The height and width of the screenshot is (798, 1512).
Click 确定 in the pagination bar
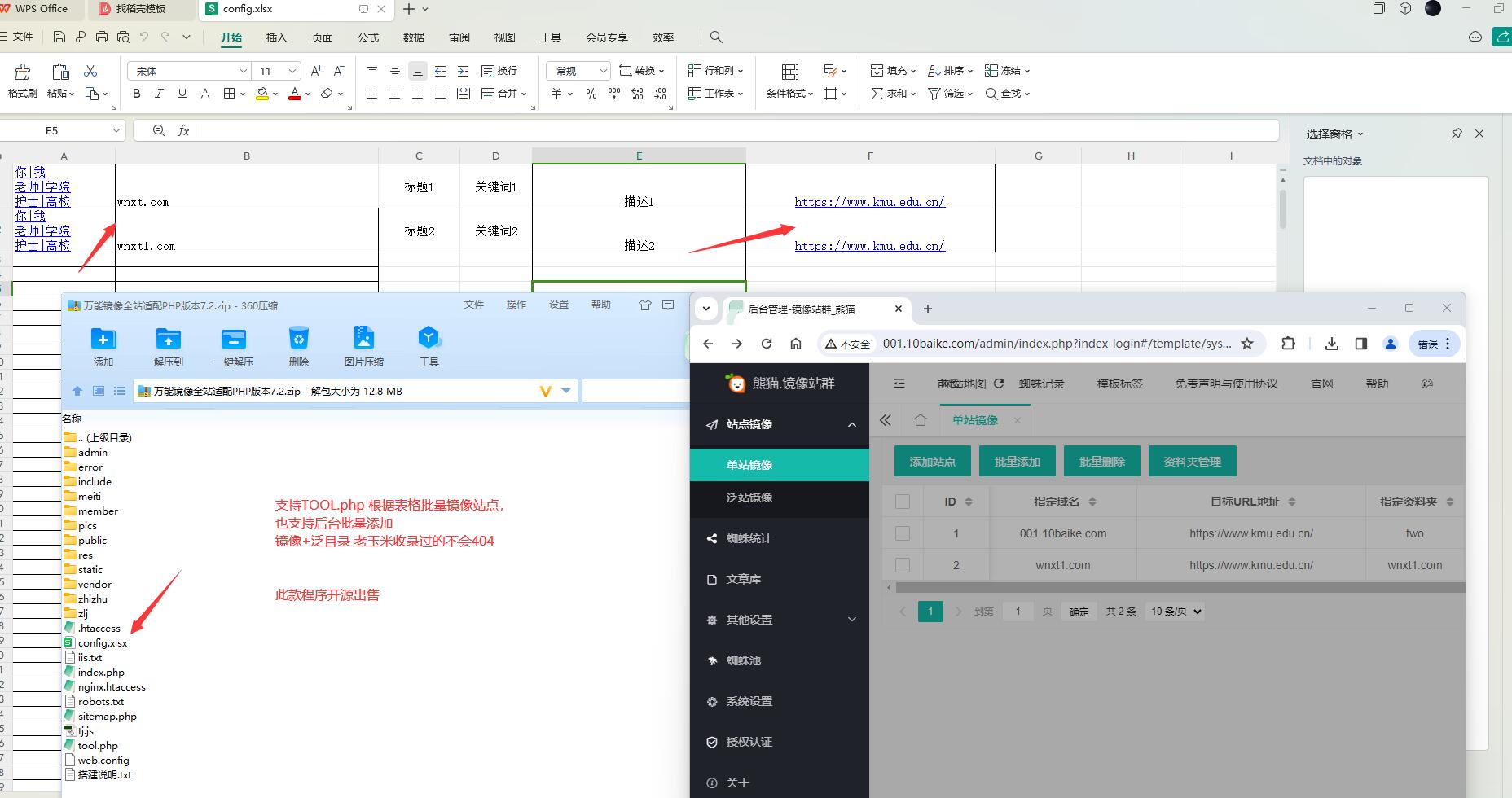pos(1079,612)
